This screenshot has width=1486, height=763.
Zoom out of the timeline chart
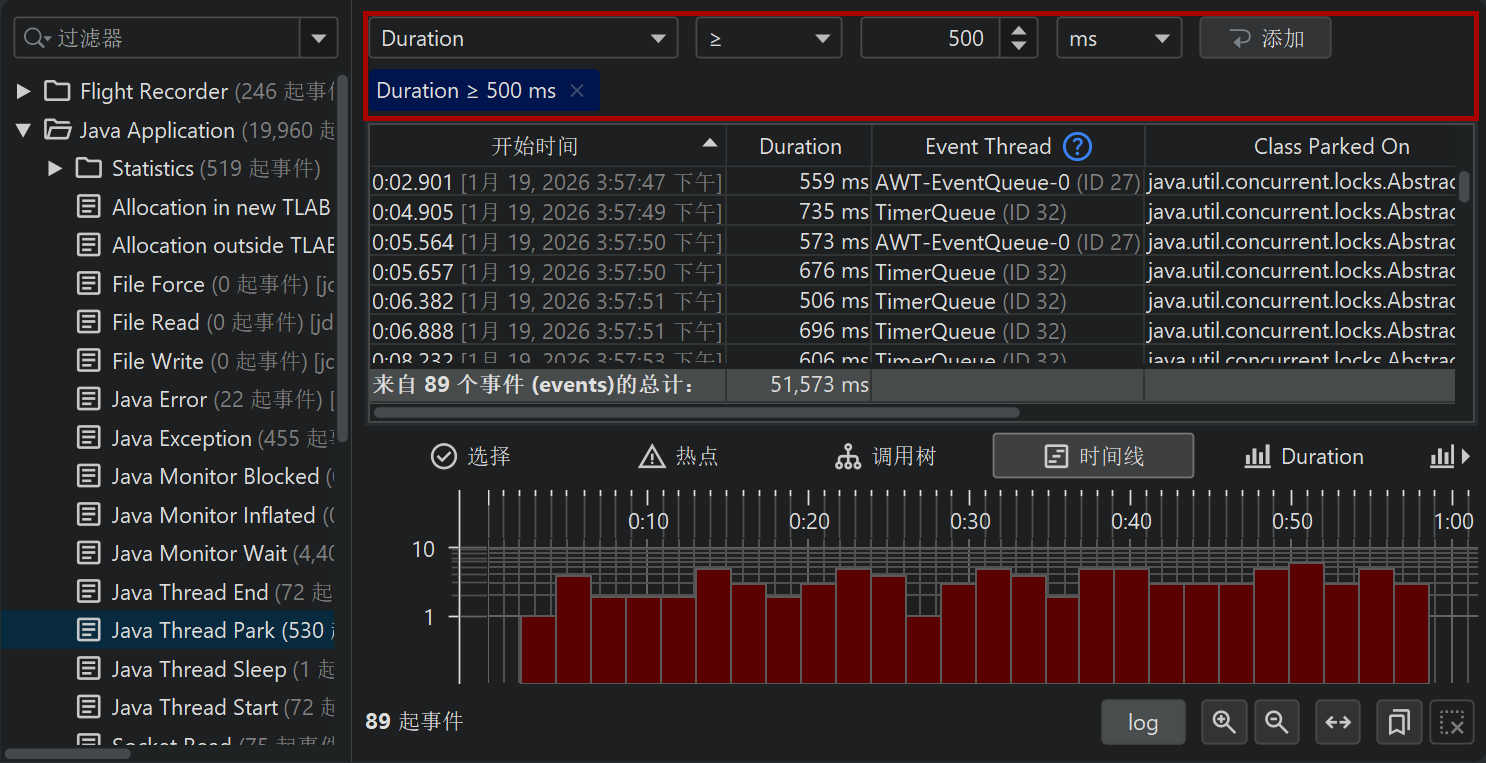click(1276, 722)
